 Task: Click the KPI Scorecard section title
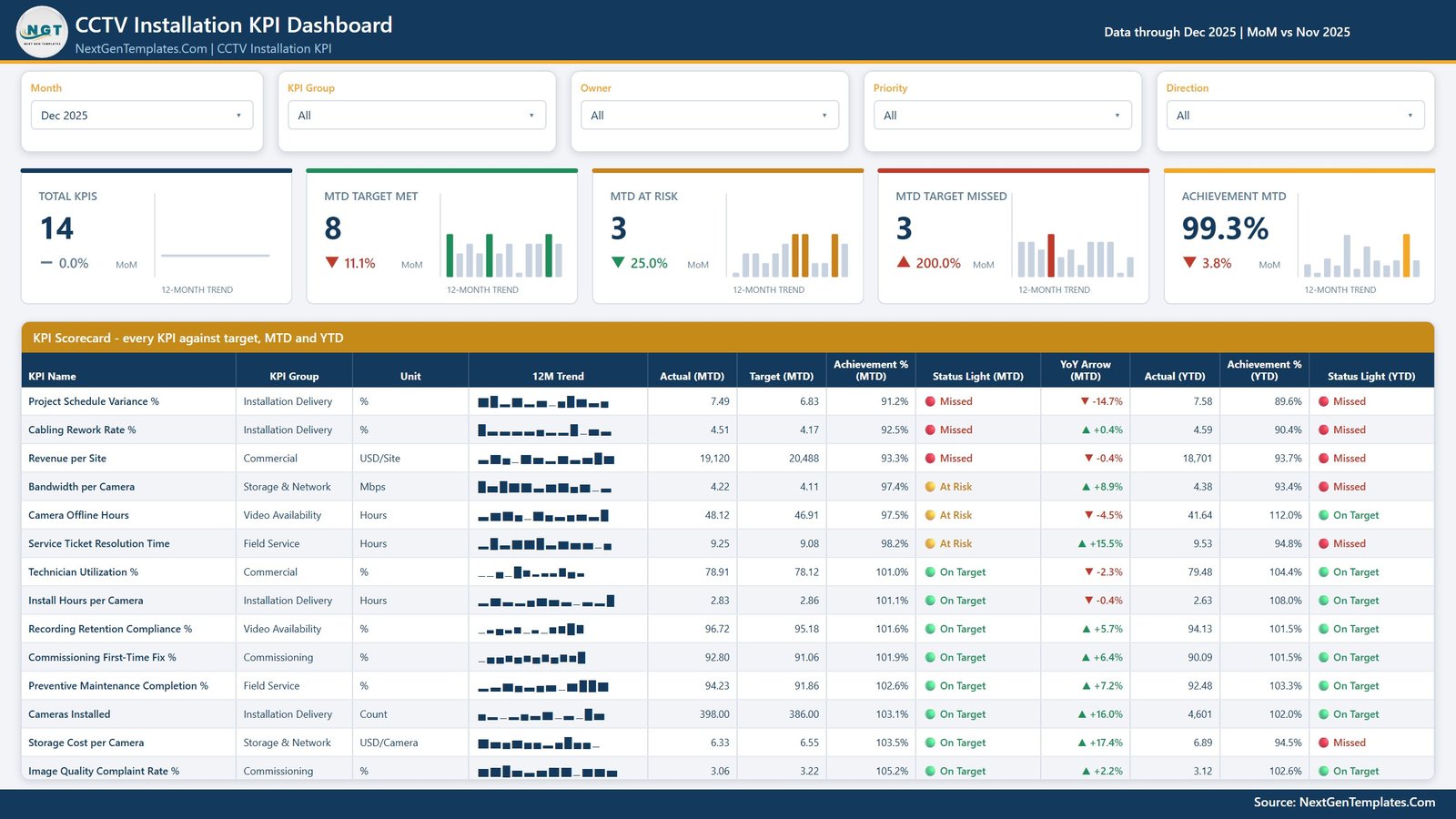coord(188,338)
